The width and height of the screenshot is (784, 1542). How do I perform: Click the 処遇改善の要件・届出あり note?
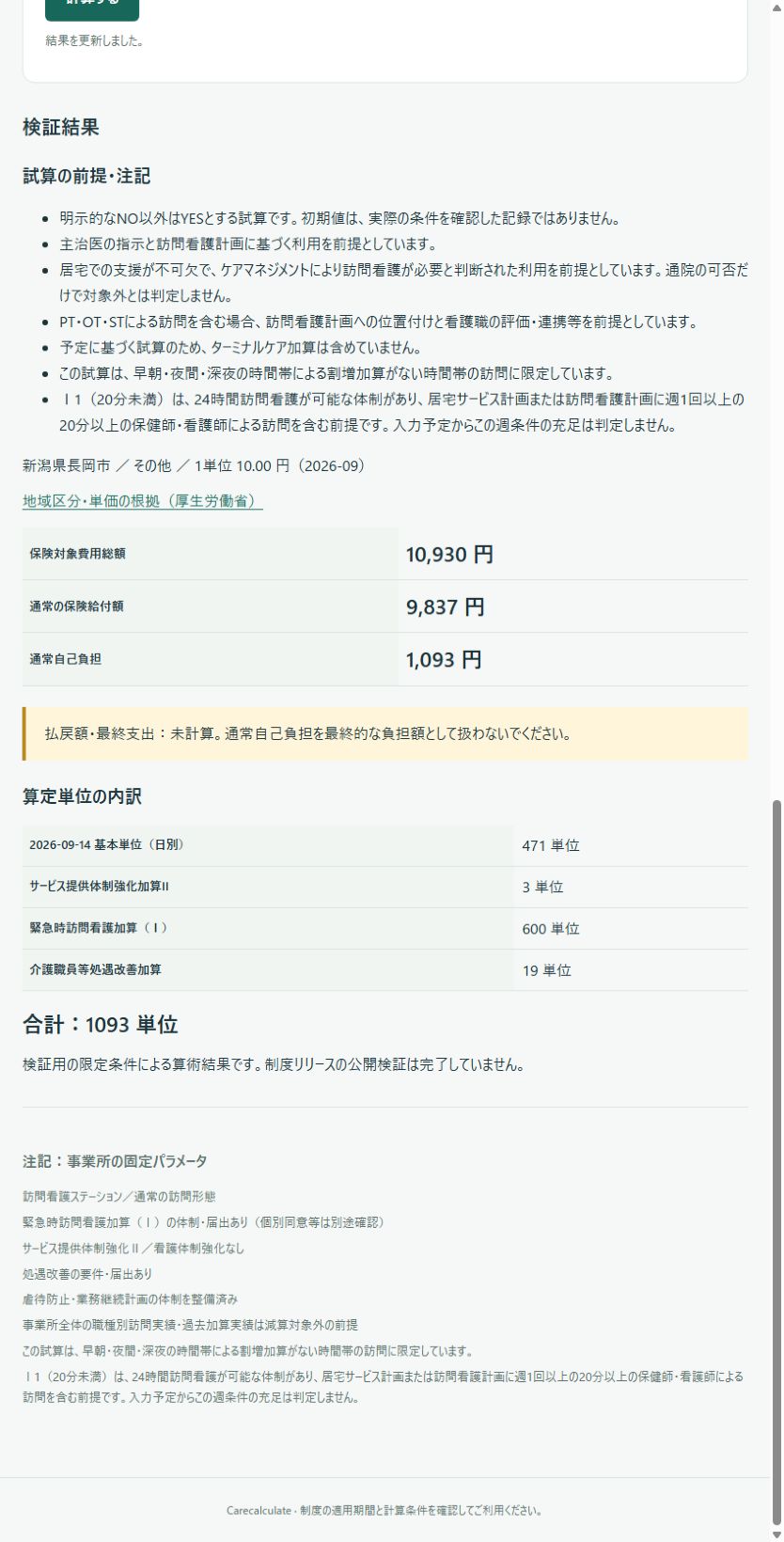[87, 1274]
